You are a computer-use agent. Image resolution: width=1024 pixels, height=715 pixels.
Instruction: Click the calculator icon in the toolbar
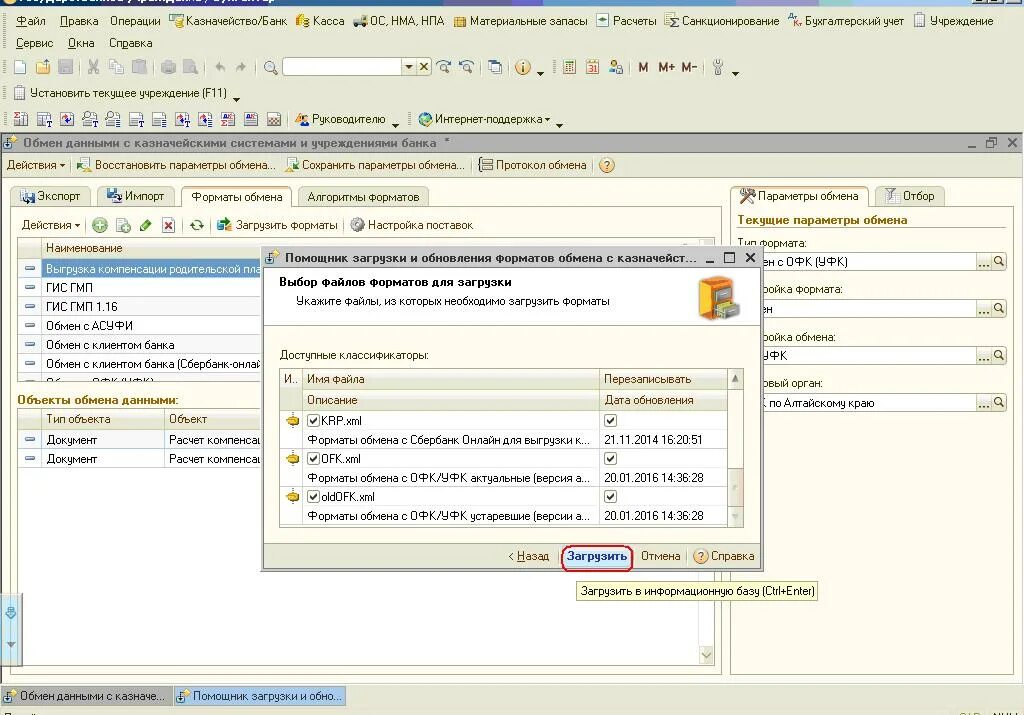(569, 67)
